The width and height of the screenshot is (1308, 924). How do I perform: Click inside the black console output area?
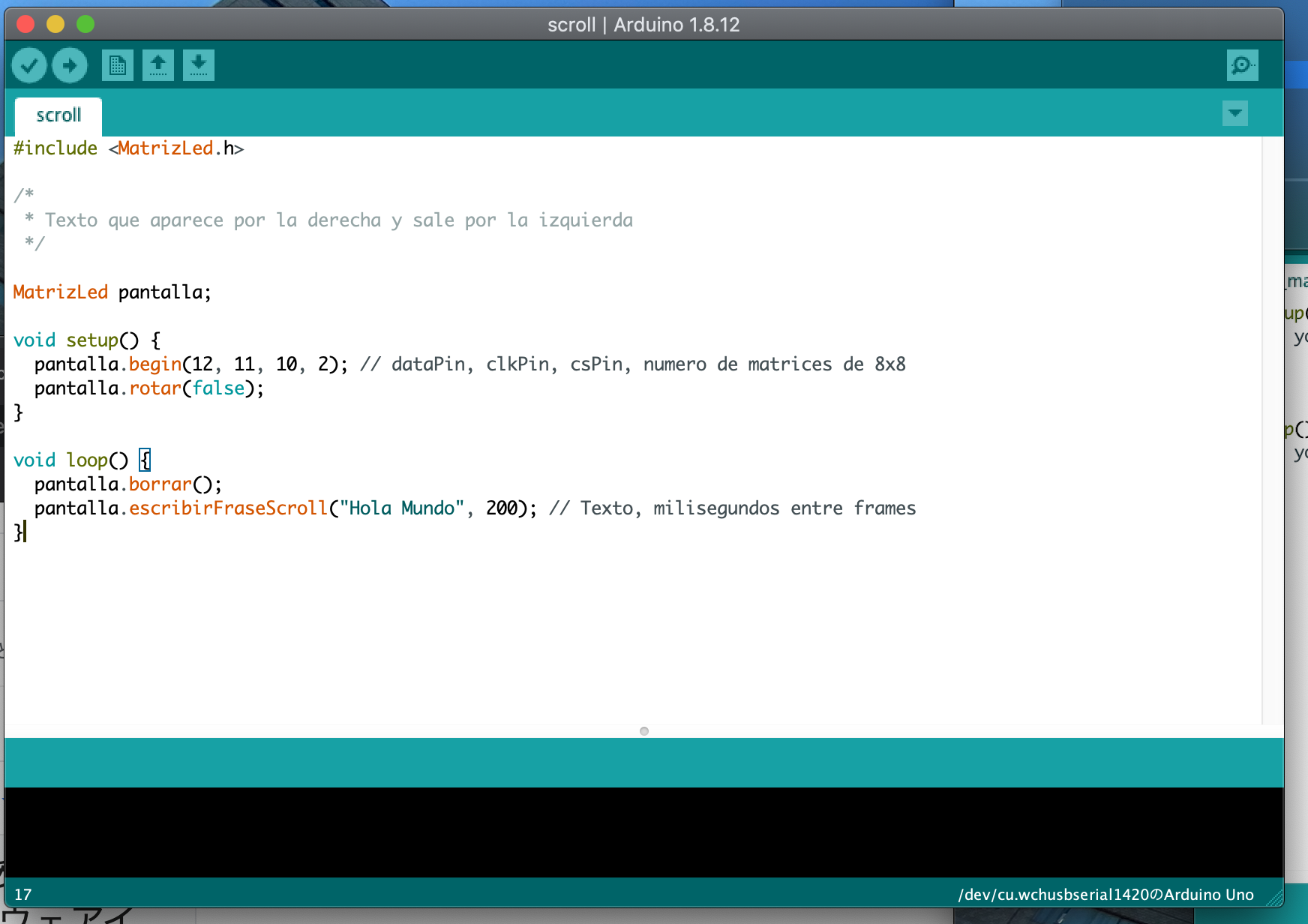click(643, 831)
